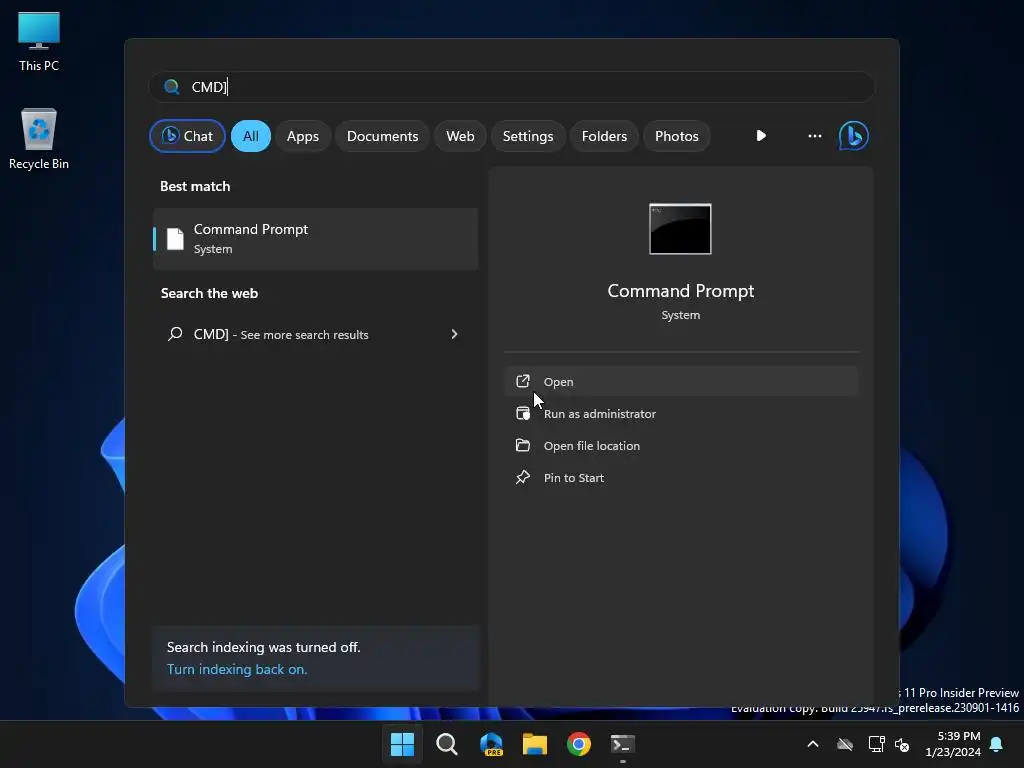Click the Command Prompt preview thumbnail
The height and width of the screenshot is (768, 1024).
click(680, 229)
